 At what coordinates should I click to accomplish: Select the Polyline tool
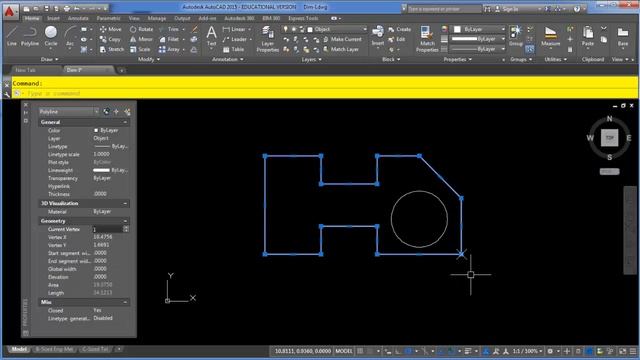pyautogui.click(x=30, y=36)
